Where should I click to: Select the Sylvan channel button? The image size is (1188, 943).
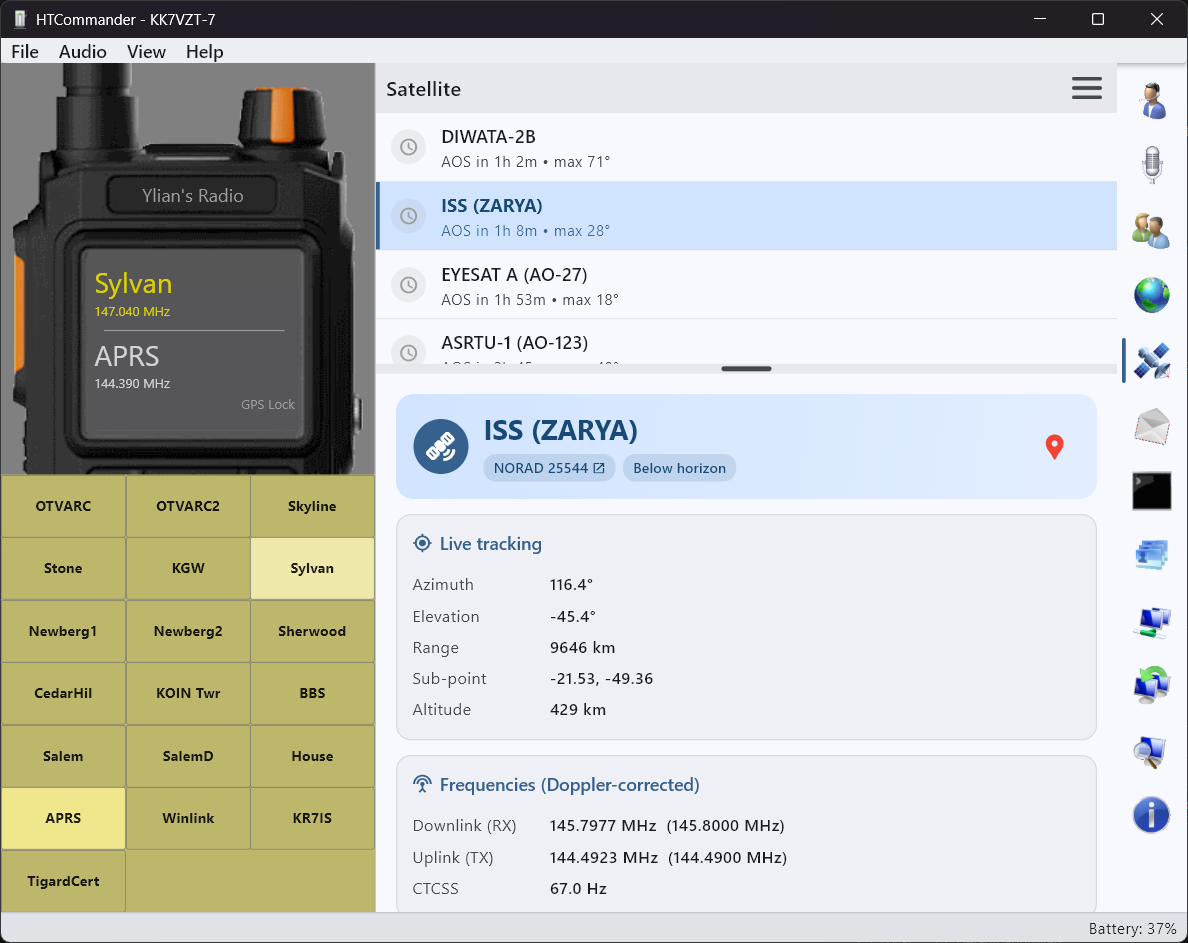coord(312,568)
